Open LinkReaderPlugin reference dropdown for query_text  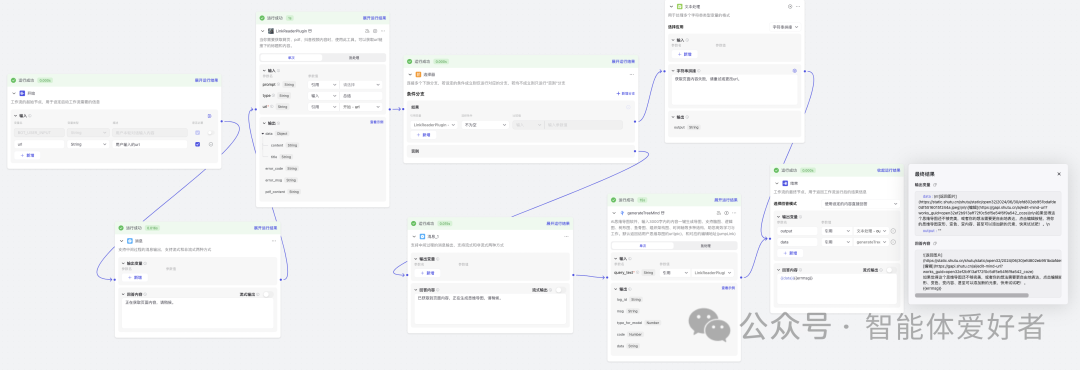point(714,273)
